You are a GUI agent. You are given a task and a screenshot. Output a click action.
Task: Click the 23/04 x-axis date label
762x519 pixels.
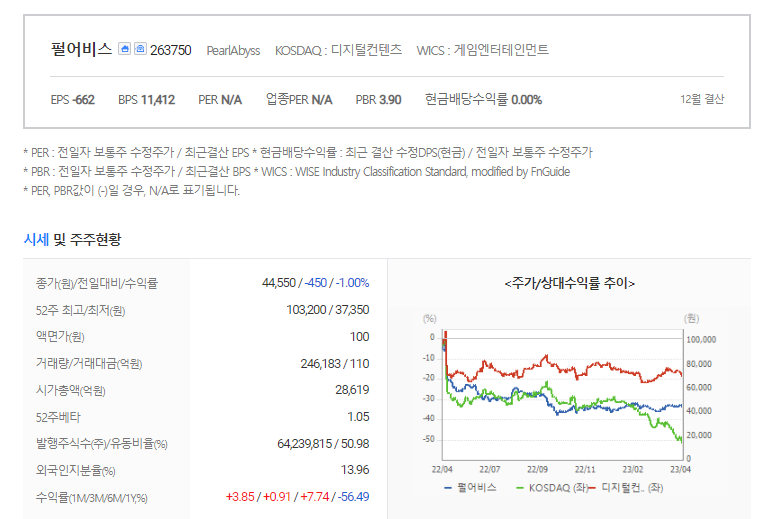(680, 469)
